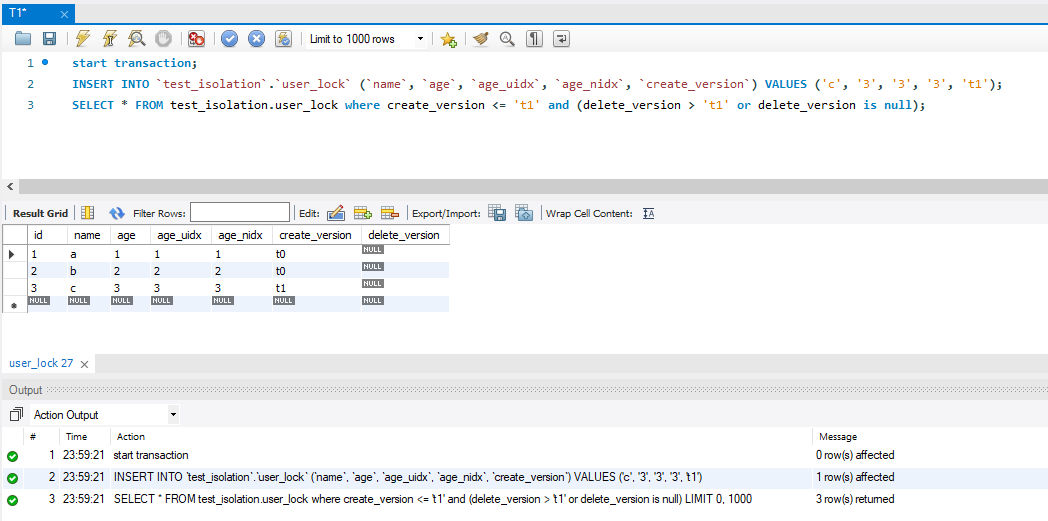Save the script with the floppy disk icon
1048x521 pixels.
point(49,39)
